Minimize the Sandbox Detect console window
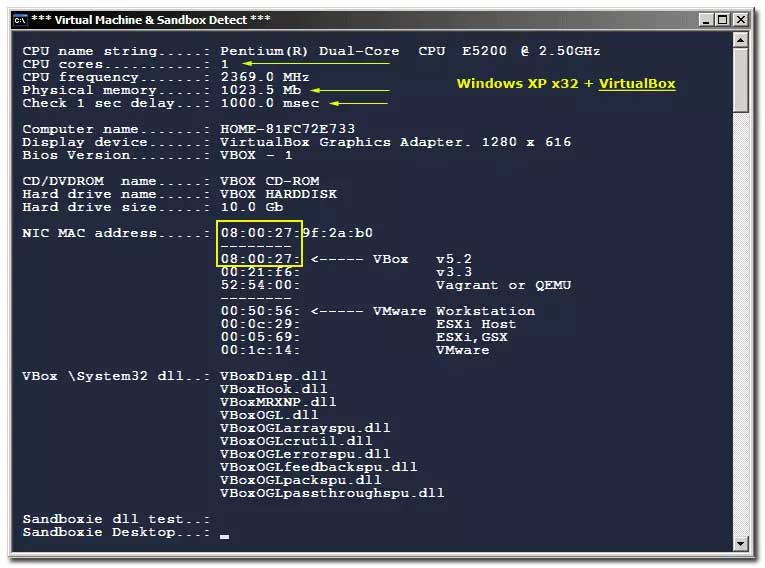 pos(706,18)
